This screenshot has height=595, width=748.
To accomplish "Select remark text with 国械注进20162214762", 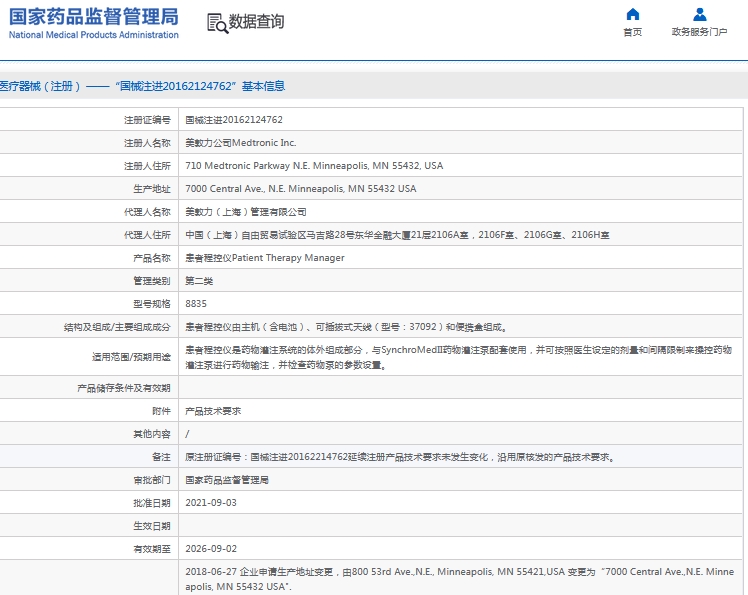I will coord(400,457).
